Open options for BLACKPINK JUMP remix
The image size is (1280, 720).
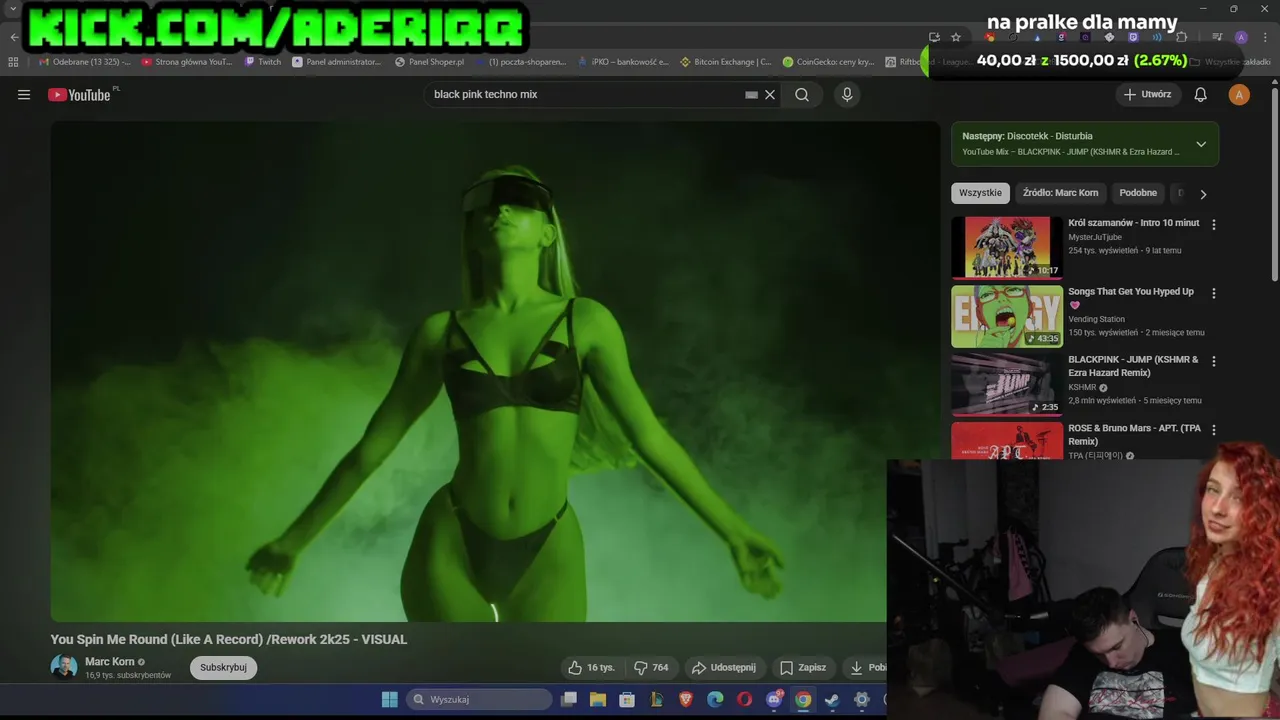pyautogui.click(x=1214, y=362)
